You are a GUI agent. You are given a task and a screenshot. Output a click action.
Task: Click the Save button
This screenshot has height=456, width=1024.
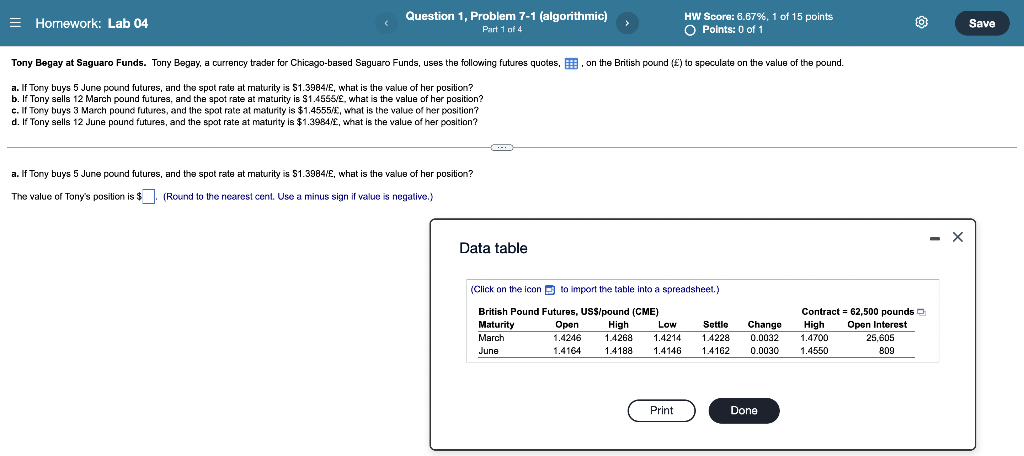click(982, 24)
